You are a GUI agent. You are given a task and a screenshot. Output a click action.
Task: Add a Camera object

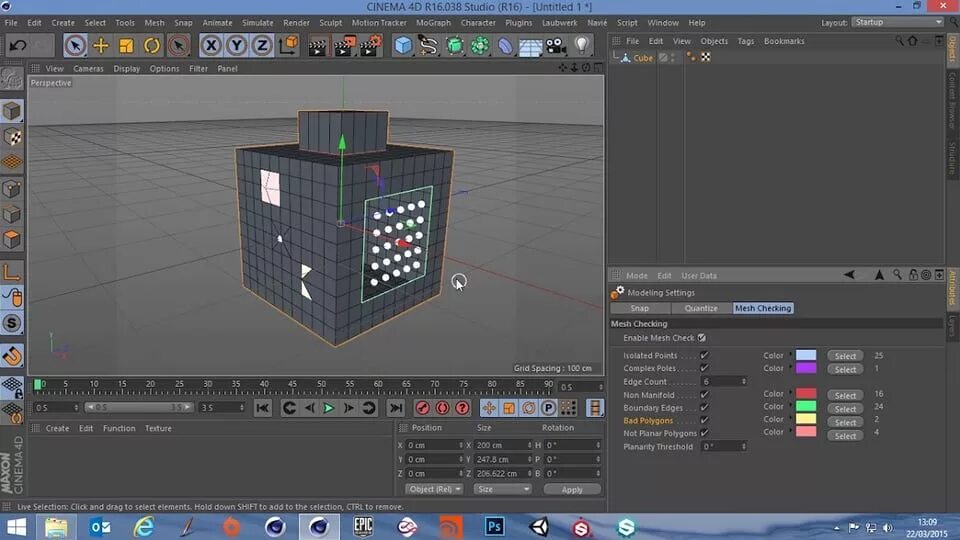coord(556,45)
